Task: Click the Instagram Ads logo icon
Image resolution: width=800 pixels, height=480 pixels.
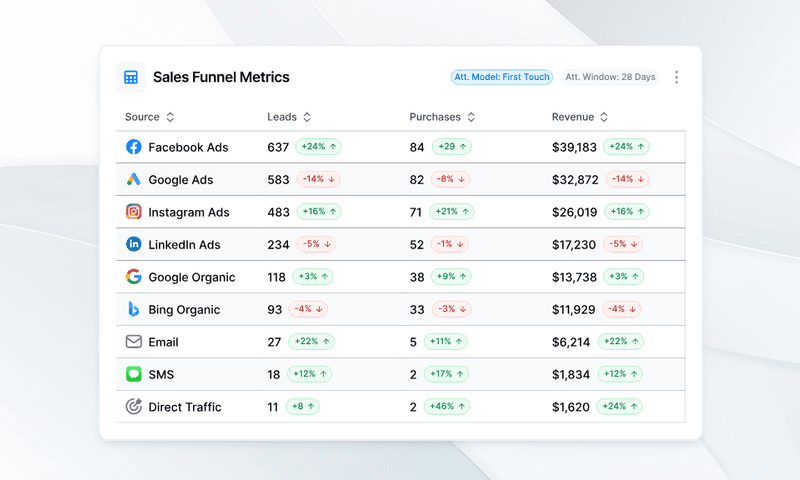Action: pos(134,212)
